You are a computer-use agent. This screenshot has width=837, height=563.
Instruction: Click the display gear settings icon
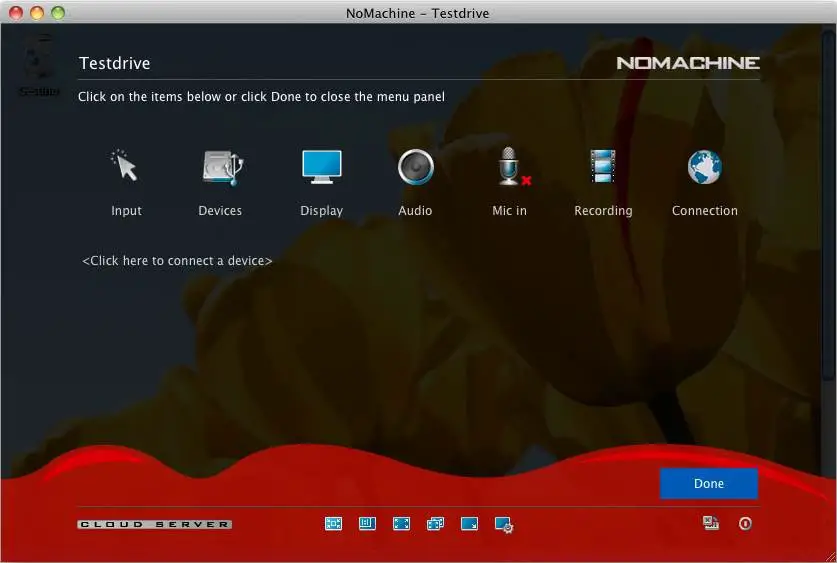[x=504, y=525]
